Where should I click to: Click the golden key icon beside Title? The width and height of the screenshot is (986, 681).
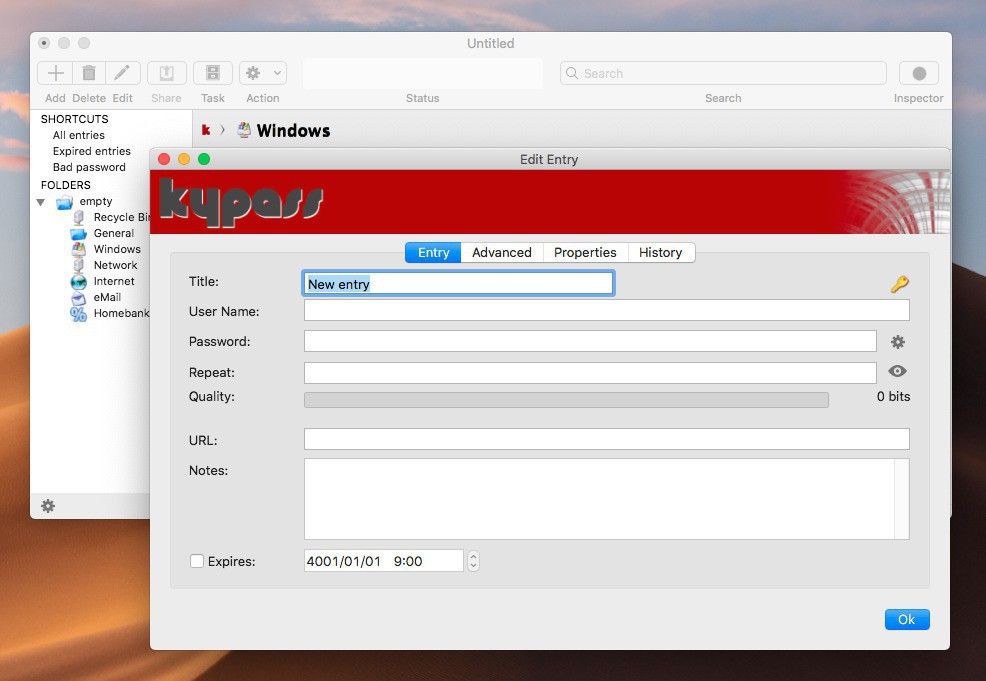(899, 285)
